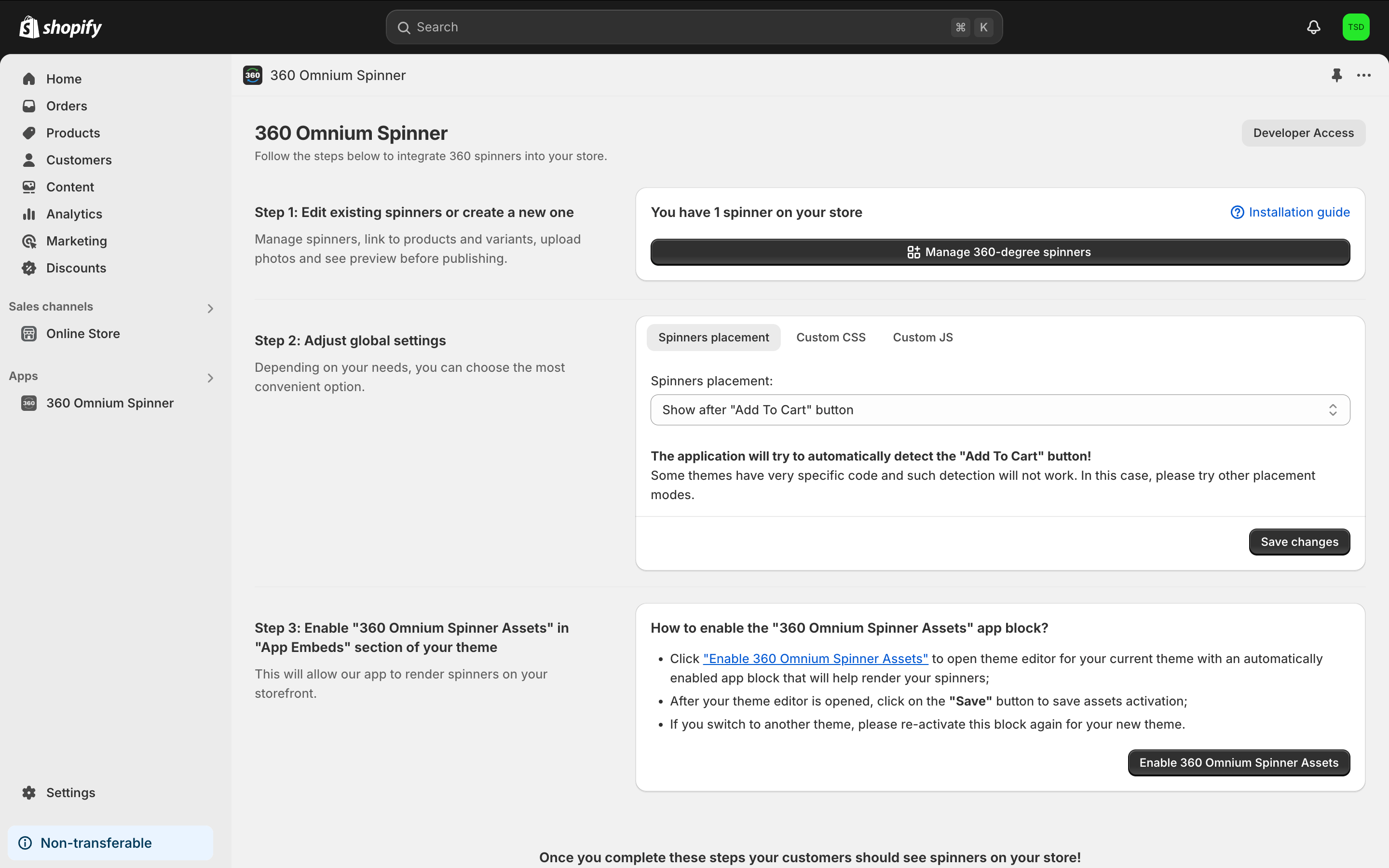This screenshot has height=868, width=1389.
Task: Click the Shopify logo
Action: (x=60, y=27)
